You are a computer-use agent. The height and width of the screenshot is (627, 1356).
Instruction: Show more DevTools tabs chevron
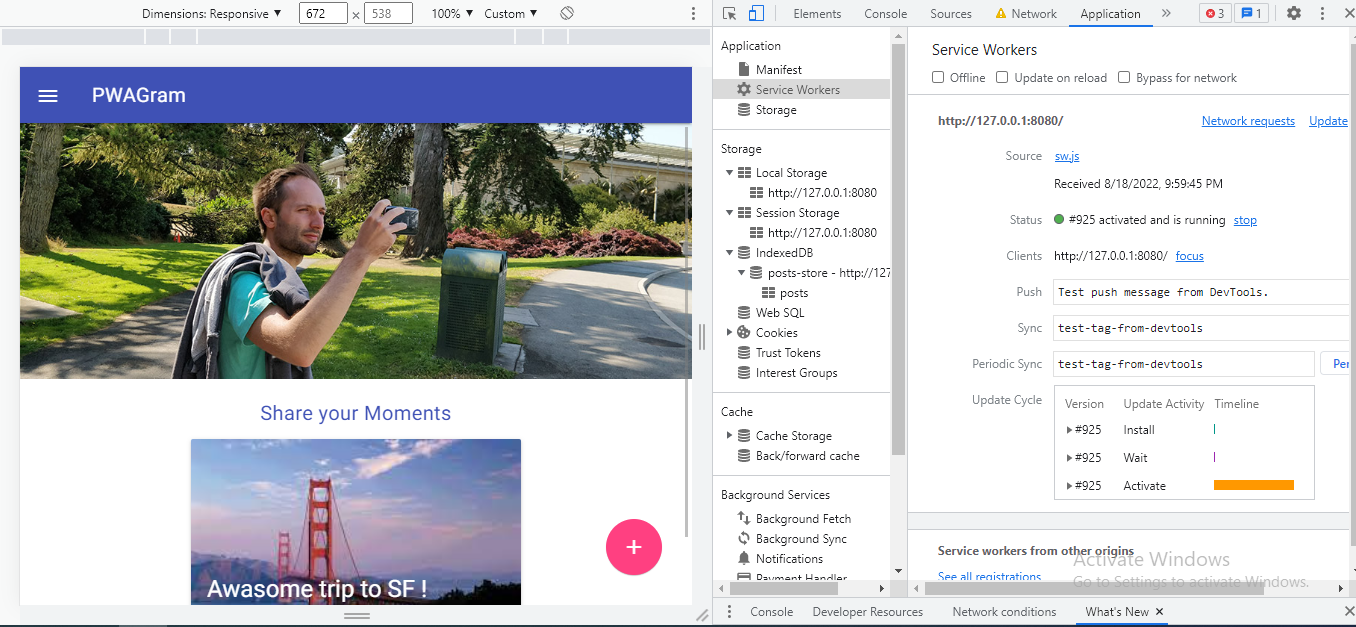point(1166,14)
